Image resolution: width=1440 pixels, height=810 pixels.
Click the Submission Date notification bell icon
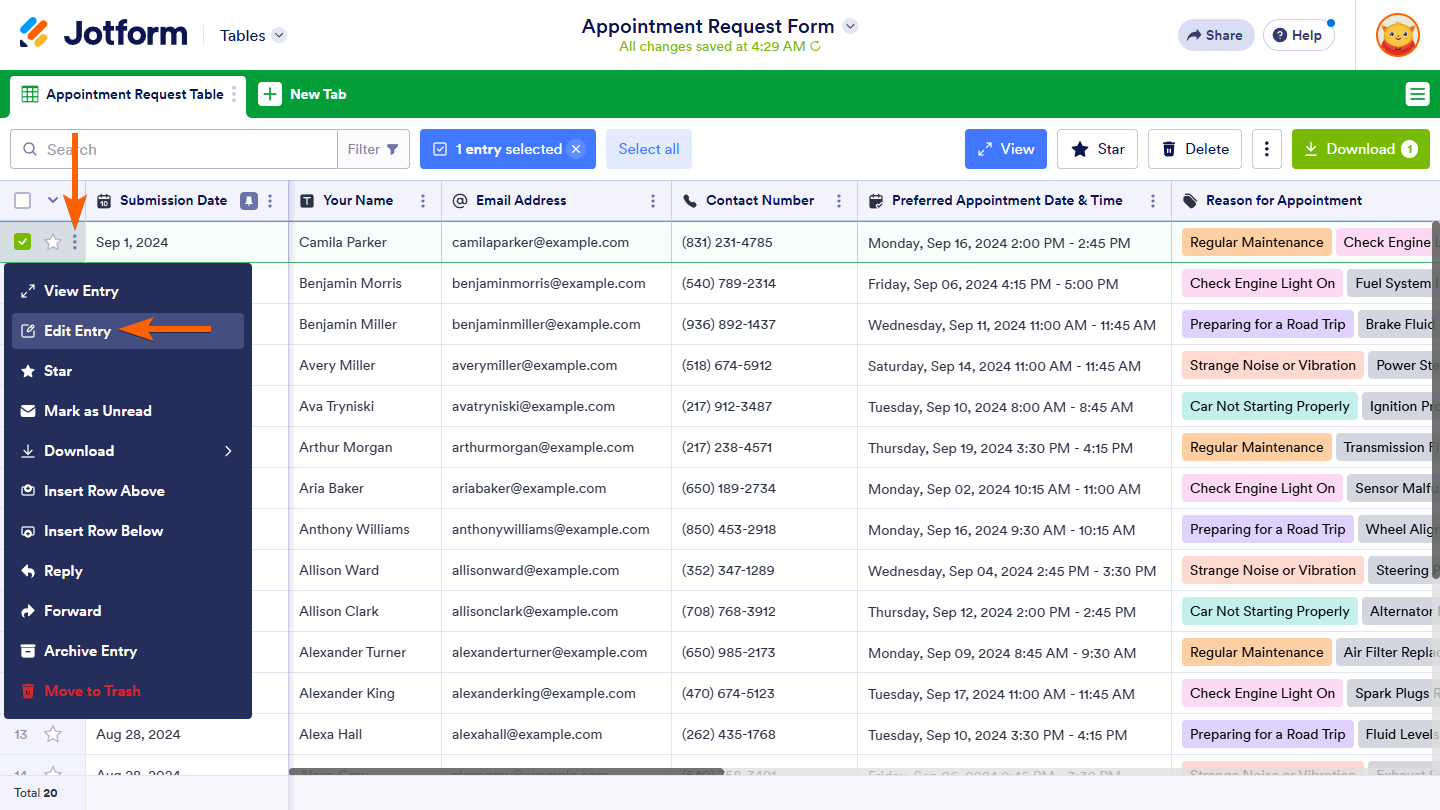click(x=249, y=200)
